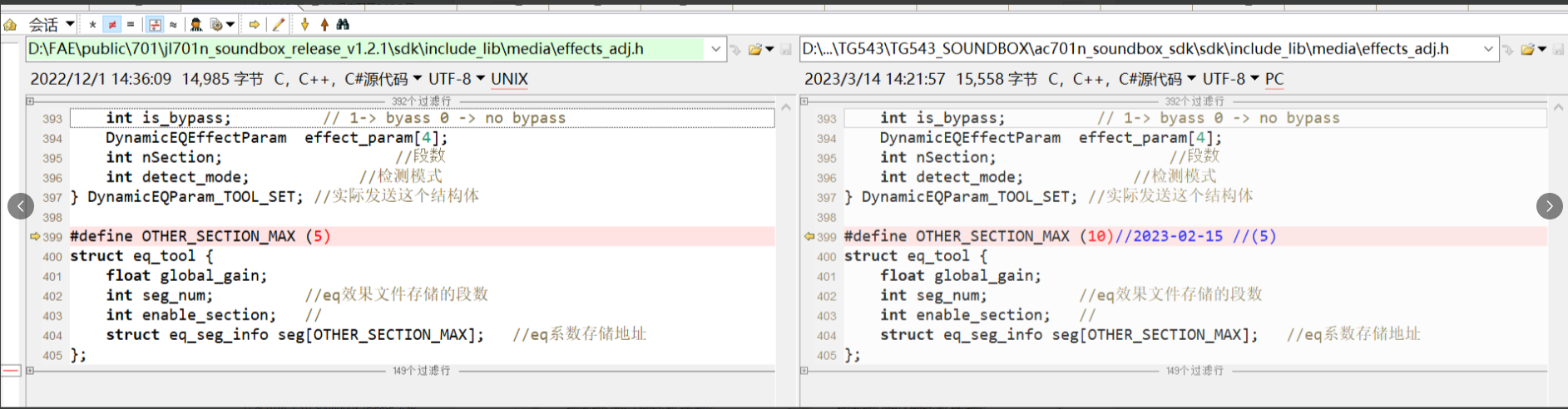Click left pane '} DynamicEQParam_TOOL_SET;' line
Image resolution: width=1568 pixels, height=409 pixels.
(188, 197)
